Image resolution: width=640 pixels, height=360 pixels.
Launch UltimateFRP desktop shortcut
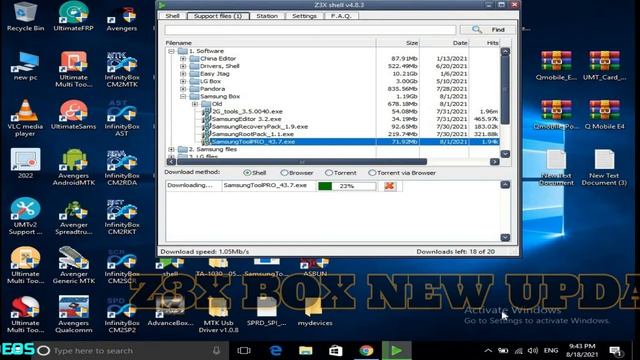point(73,16)
